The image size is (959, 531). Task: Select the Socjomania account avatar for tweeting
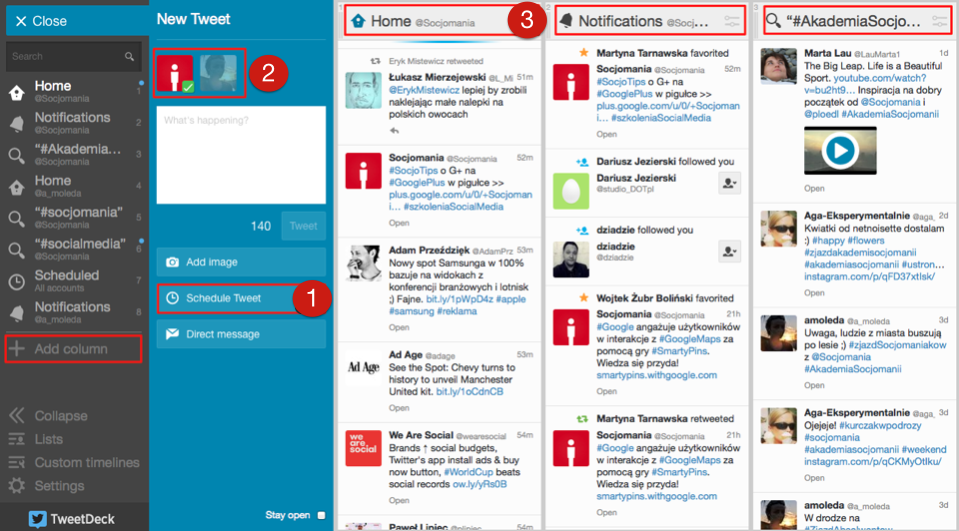pyautogui.click(x=175, y=73)
